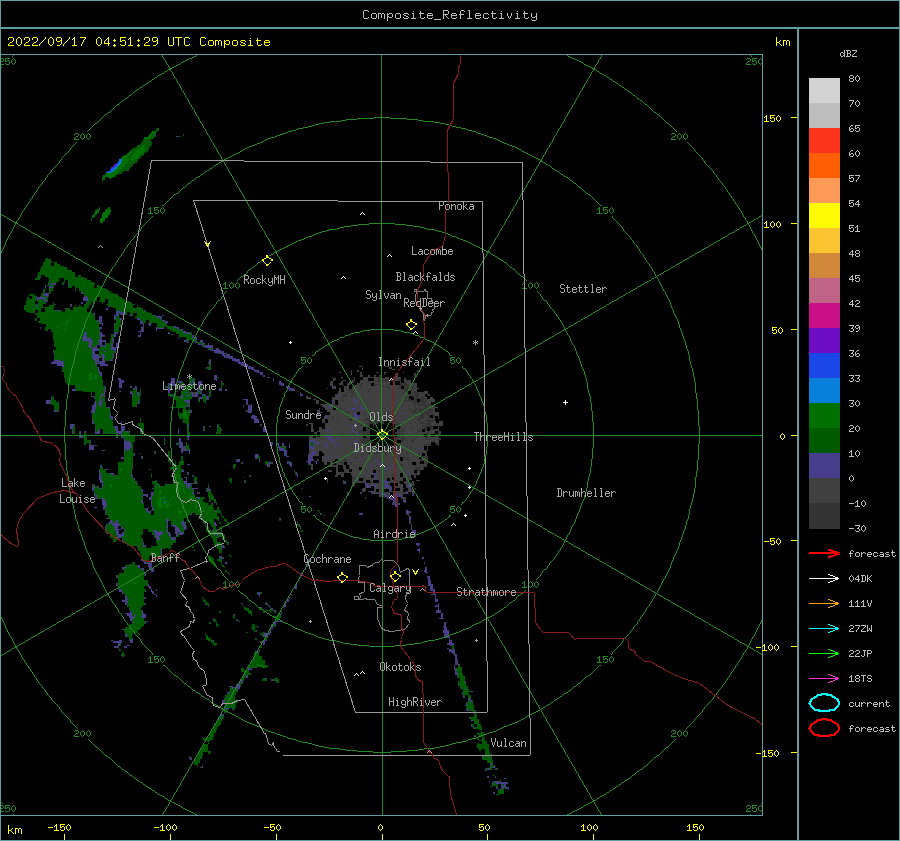Screen dimensions: 900x841
Task: Click the 'current' legend text
Action: click(869, 703)
